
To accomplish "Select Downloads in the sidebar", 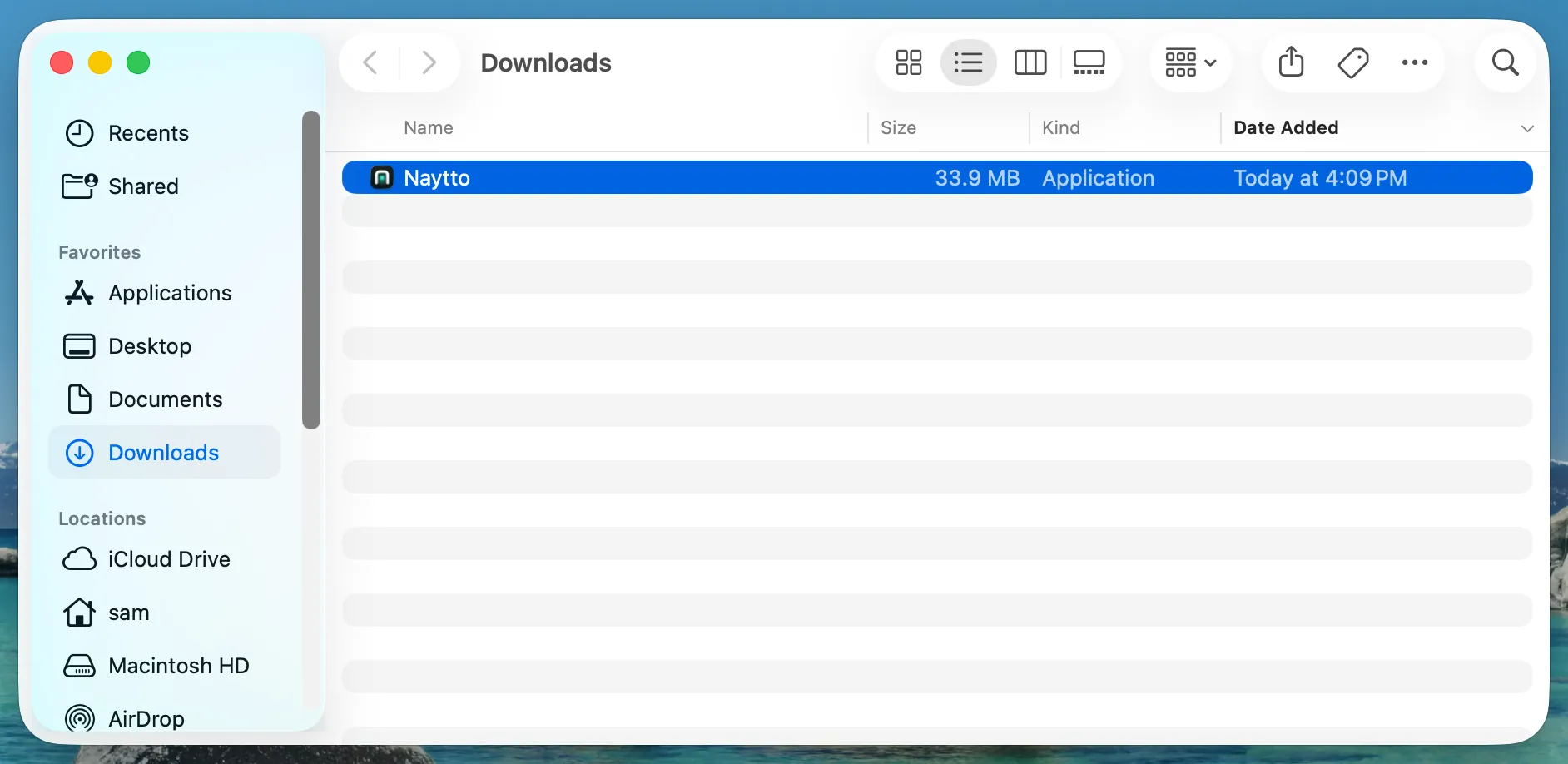I will pos(165,452).
